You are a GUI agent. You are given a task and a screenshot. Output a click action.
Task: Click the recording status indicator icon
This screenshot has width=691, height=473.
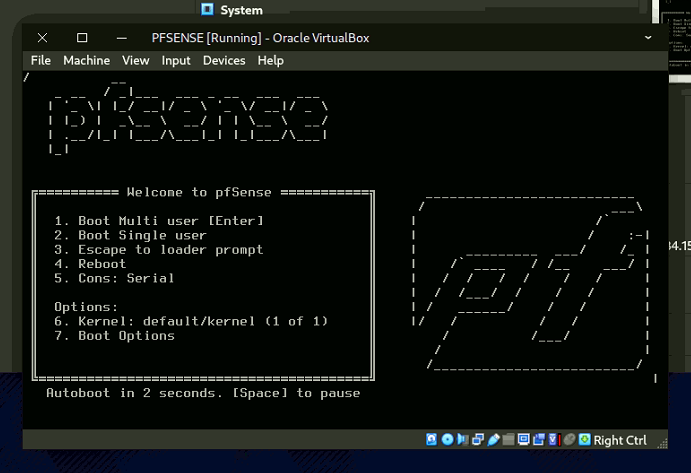tap(538, 440)
